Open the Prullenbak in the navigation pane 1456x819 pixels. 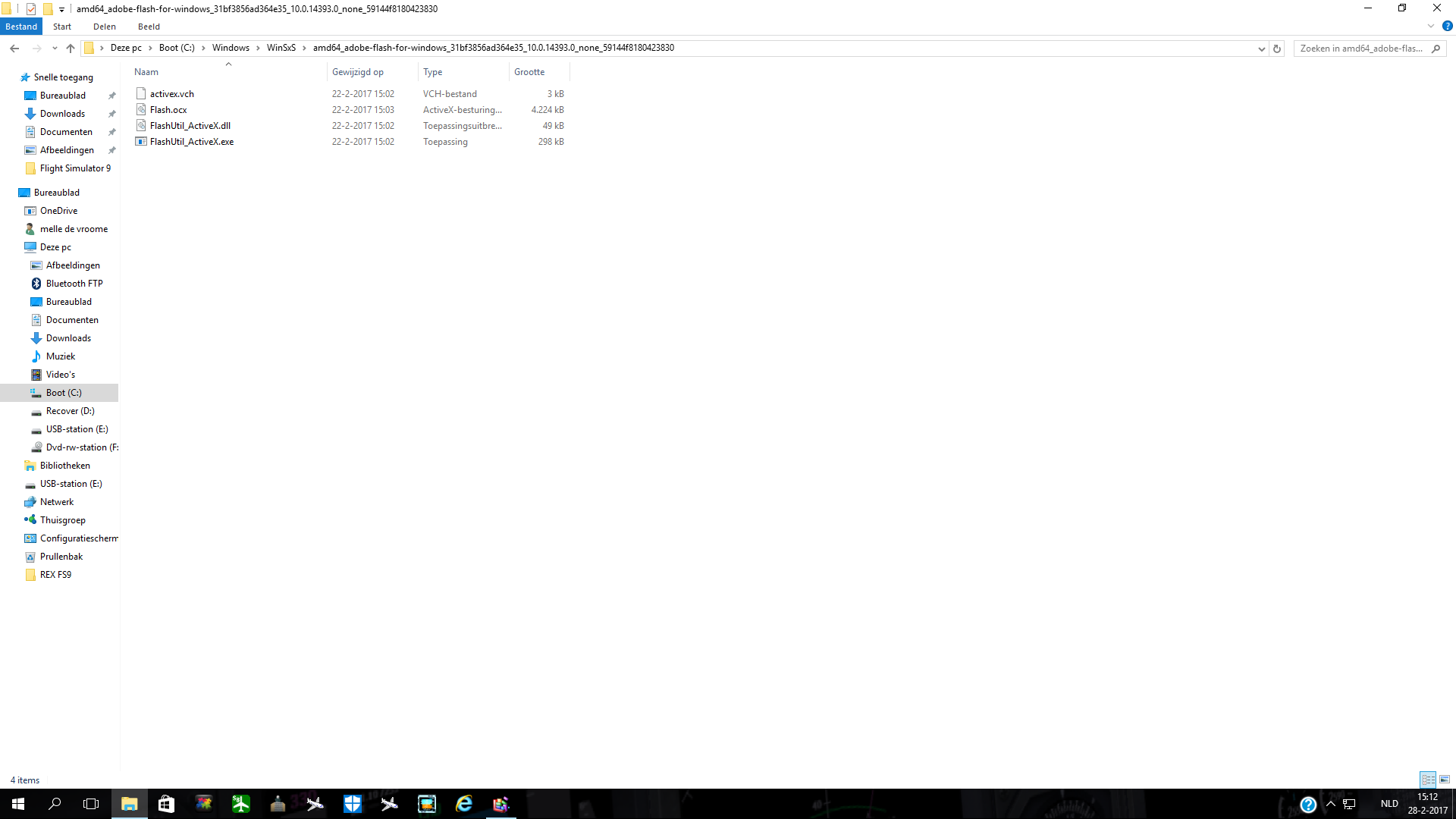tap(61, 557)
